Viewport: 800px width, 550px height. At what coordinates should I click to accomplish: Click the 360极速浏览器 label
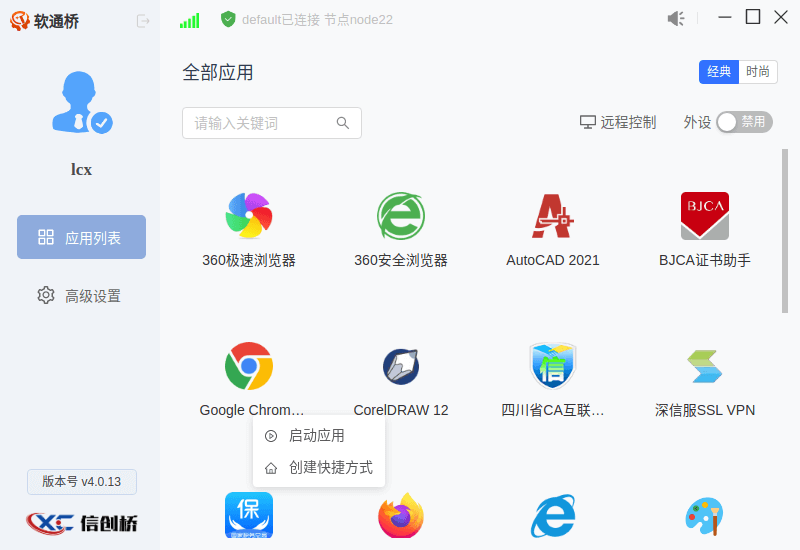[x=249, y=260]
